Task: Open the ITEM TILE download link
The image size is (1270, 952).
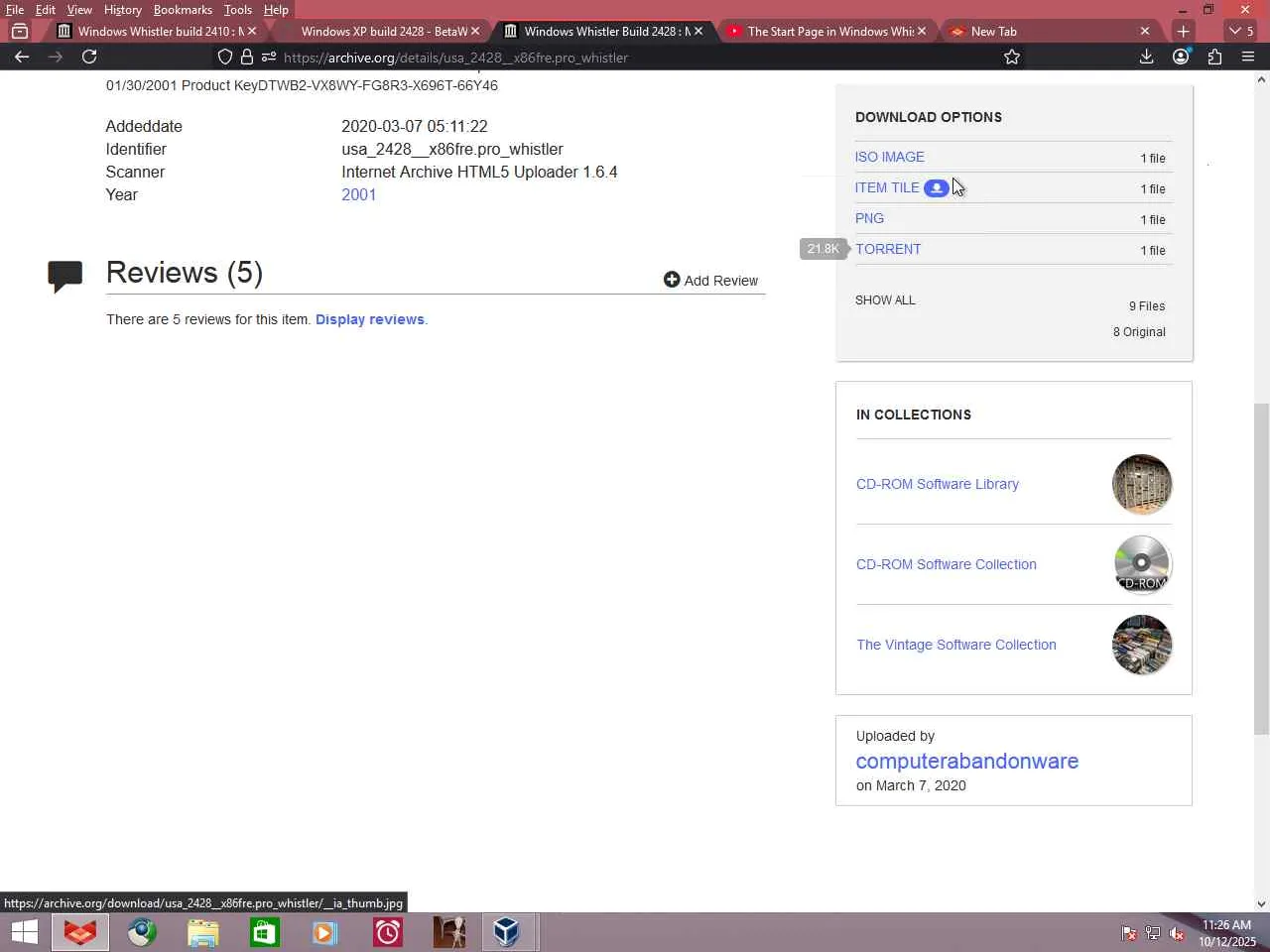Action: pos(887,188)
